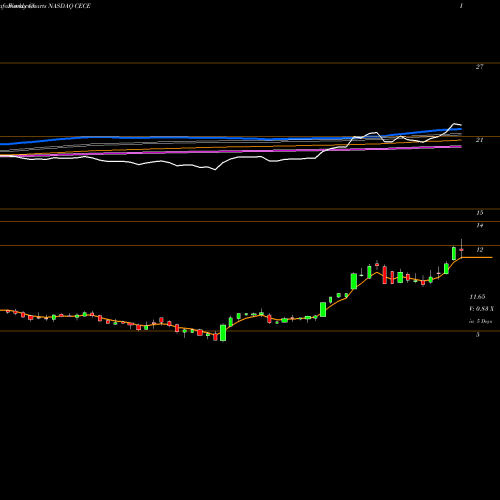The image size is (500, 500).
Task: Click the 27 price axis label
Action: pyautogui.click(x=479, y=67)
